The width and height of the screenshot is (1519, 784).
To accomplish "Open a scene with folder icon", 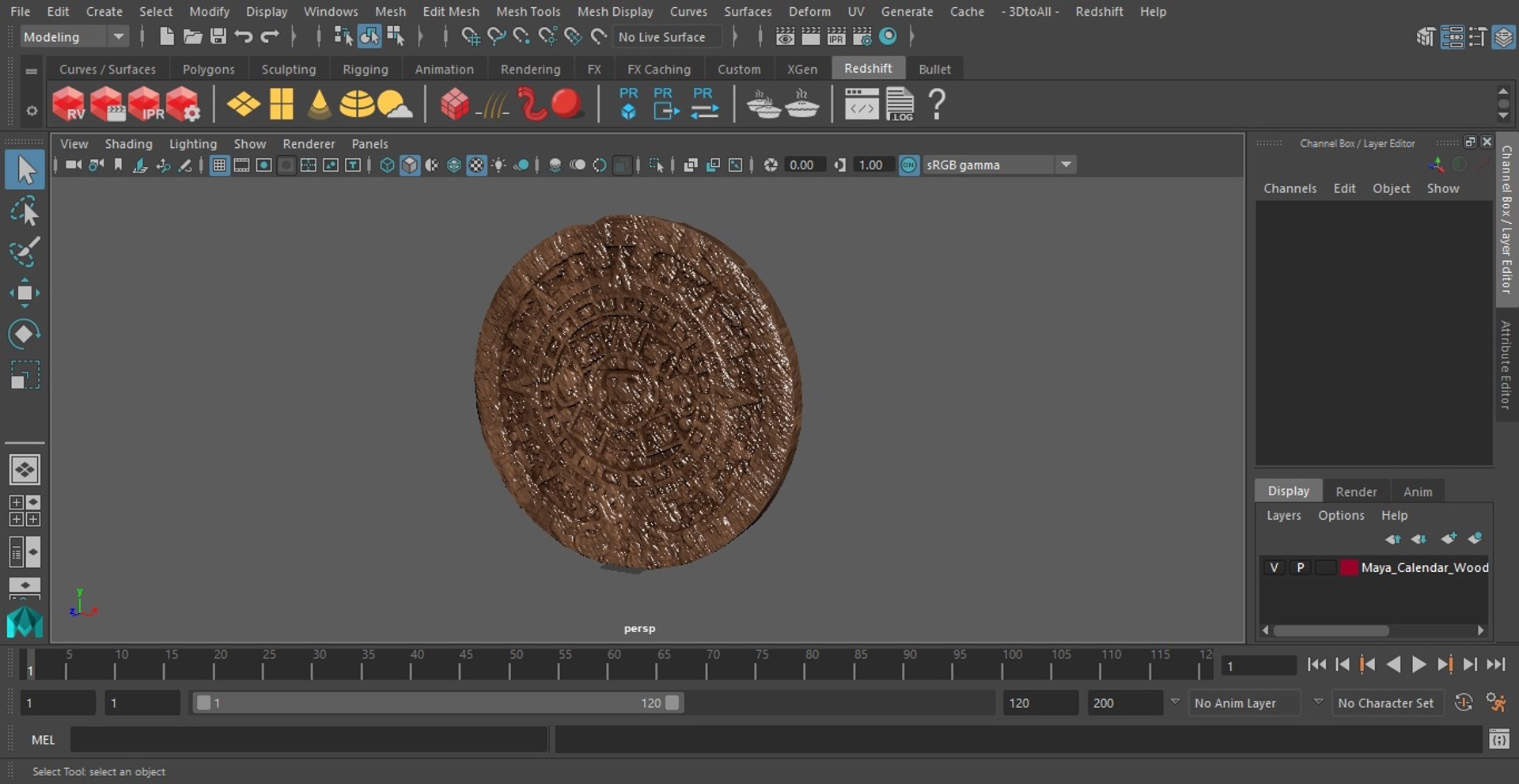I will click(192, 36).
